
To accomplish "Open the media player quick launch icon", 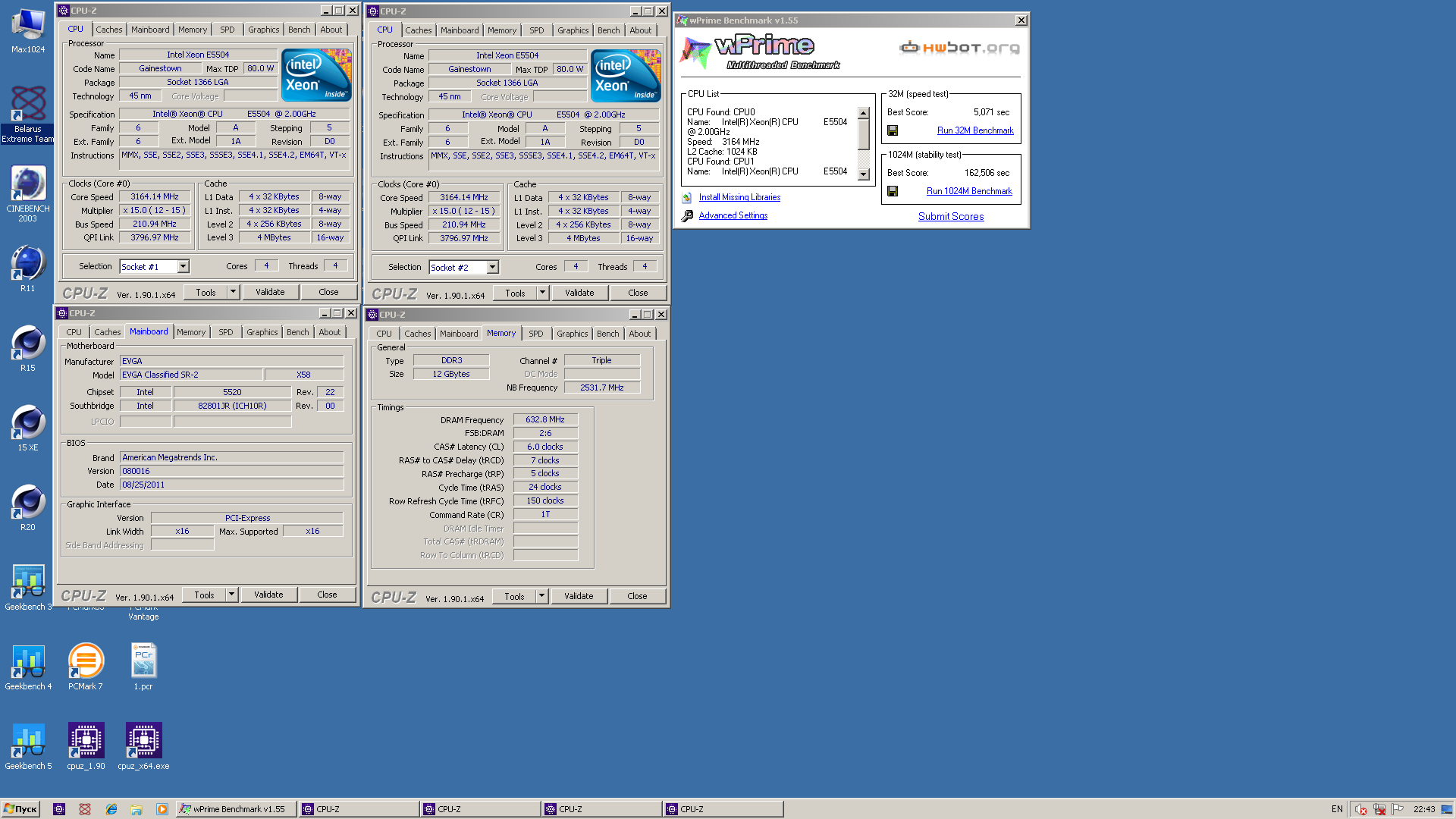I will pos(162,809).
